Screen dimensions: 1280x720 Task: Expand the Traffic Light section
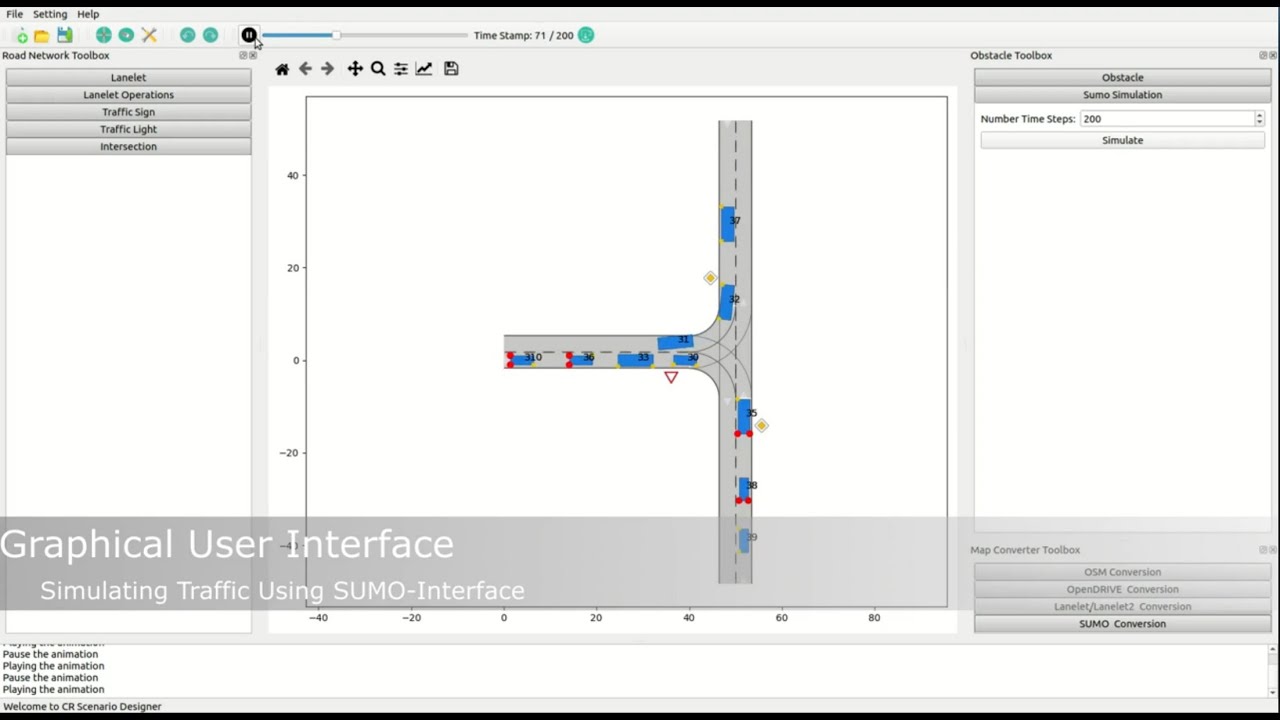pos(128,129)
